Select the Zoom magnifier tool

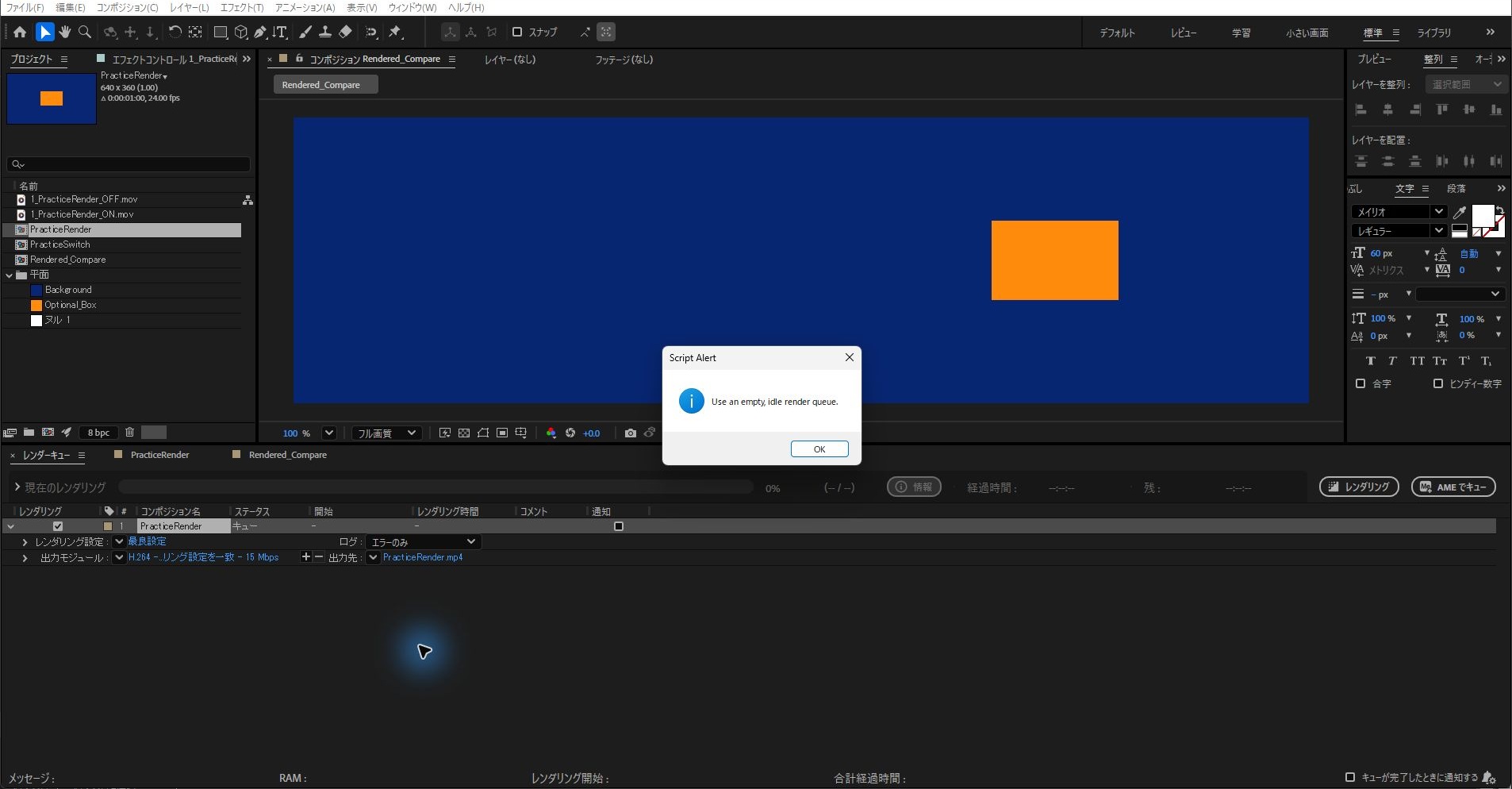(85, 33)
